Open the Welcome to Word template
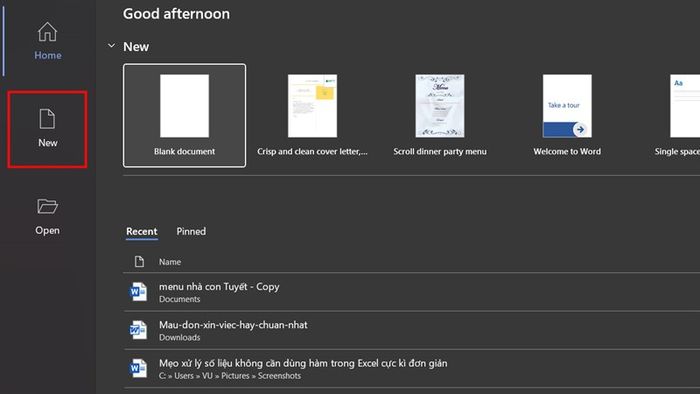 tap(567, 116)
